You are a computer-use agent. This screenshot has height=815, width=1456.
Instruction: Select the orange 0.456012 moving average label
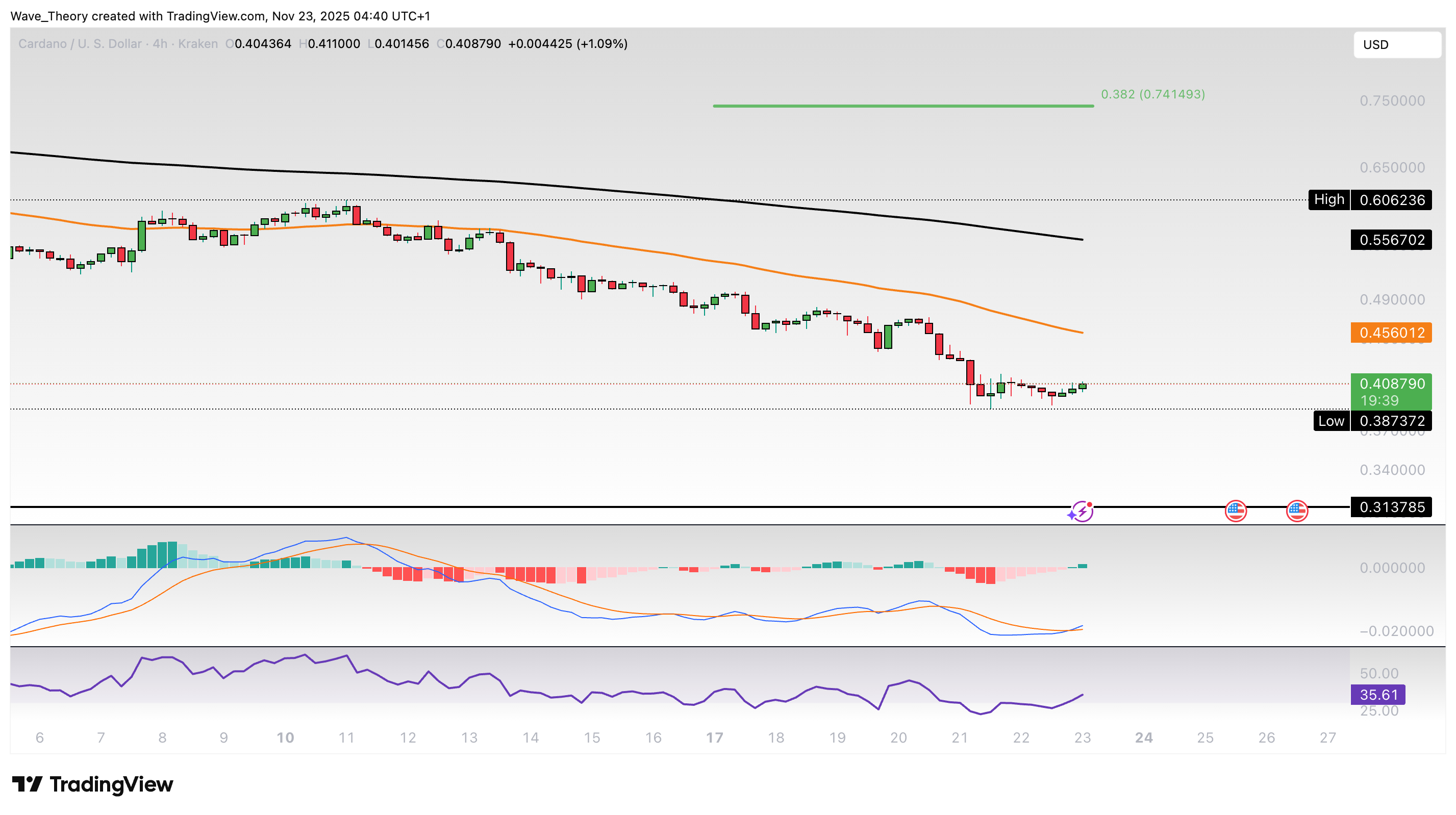click(x=1391, y=333)
